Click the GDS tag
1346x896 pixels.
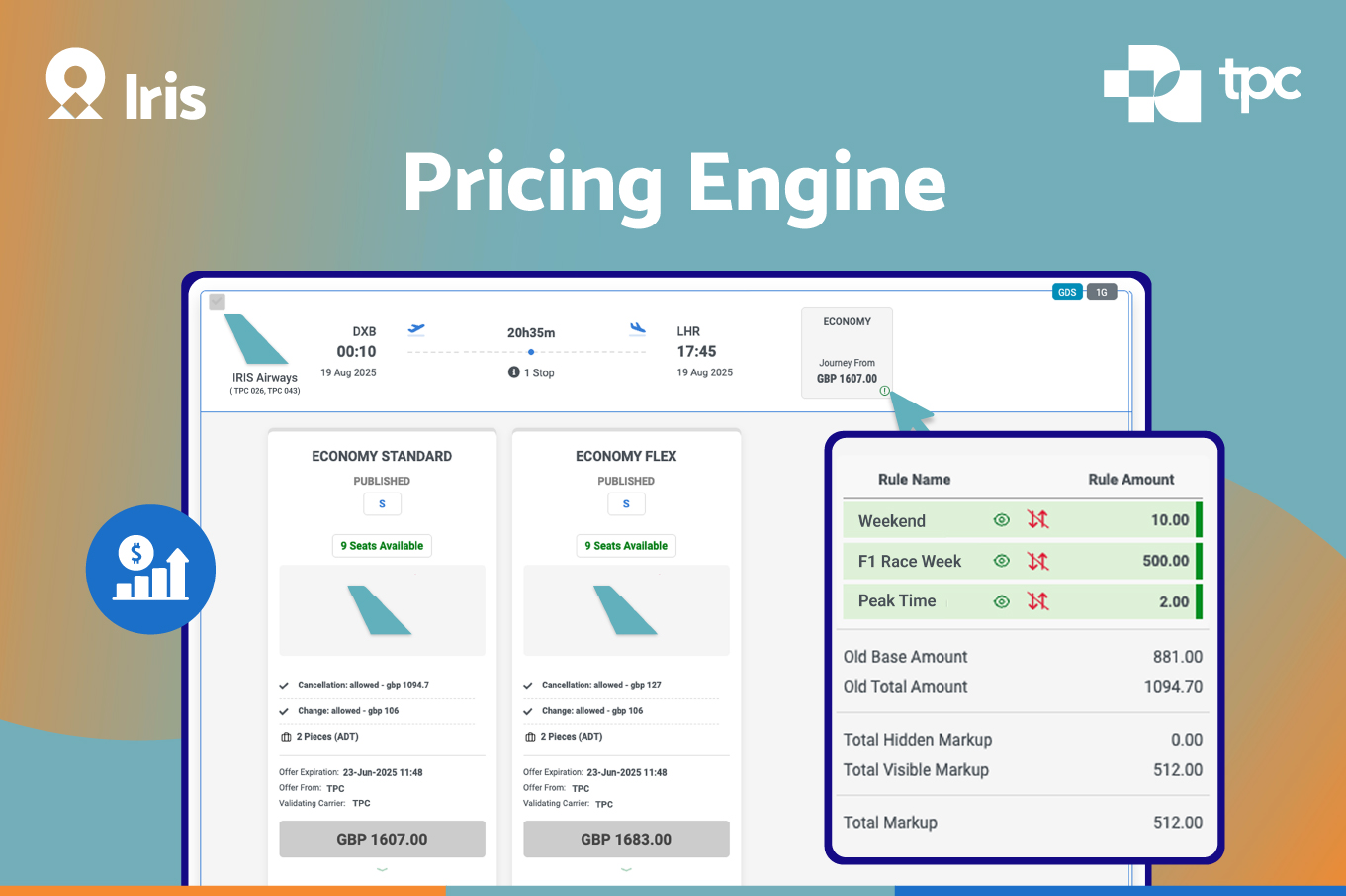pos(1067,292)
